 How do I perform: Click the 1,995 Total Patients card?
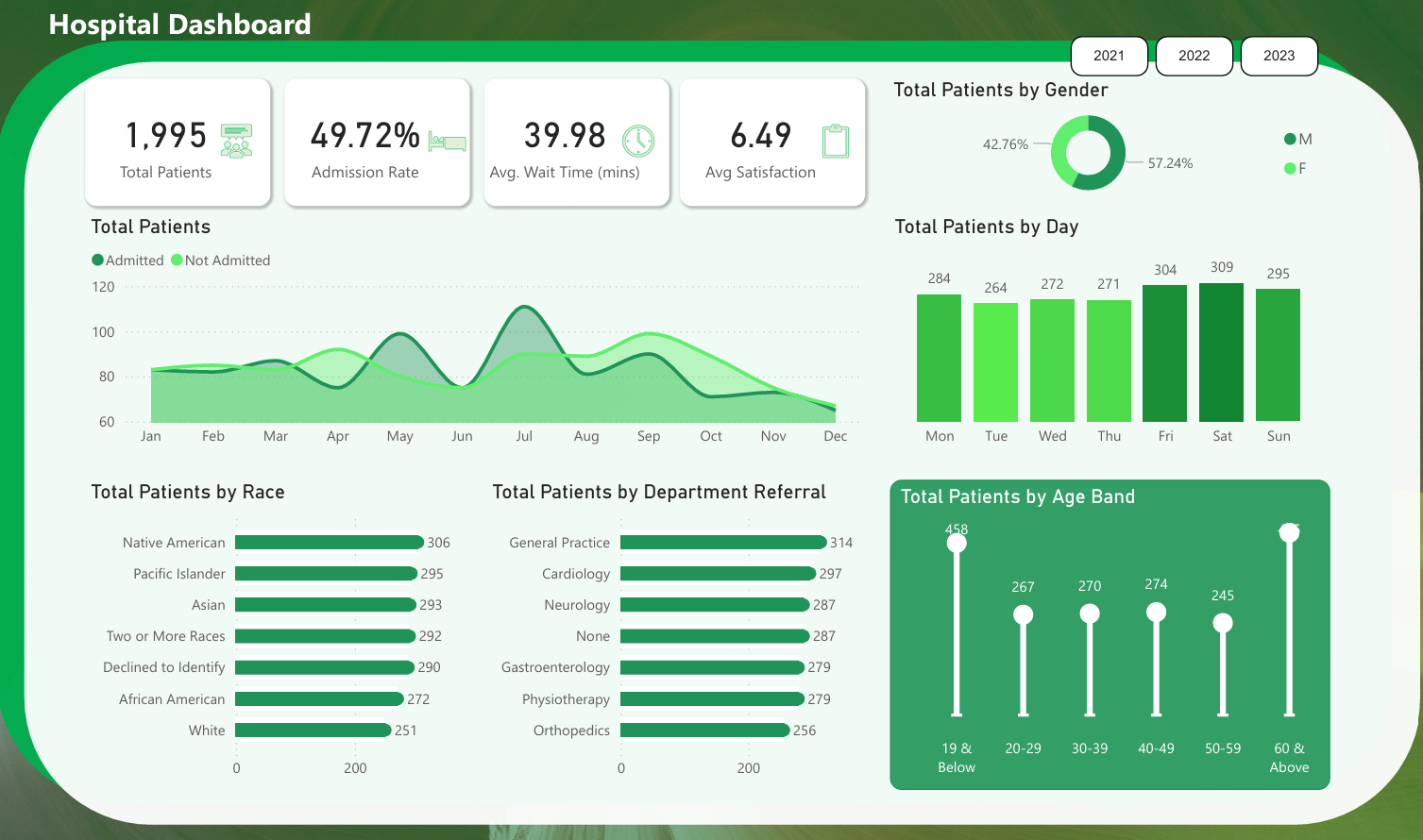click(x=178, y=143)
